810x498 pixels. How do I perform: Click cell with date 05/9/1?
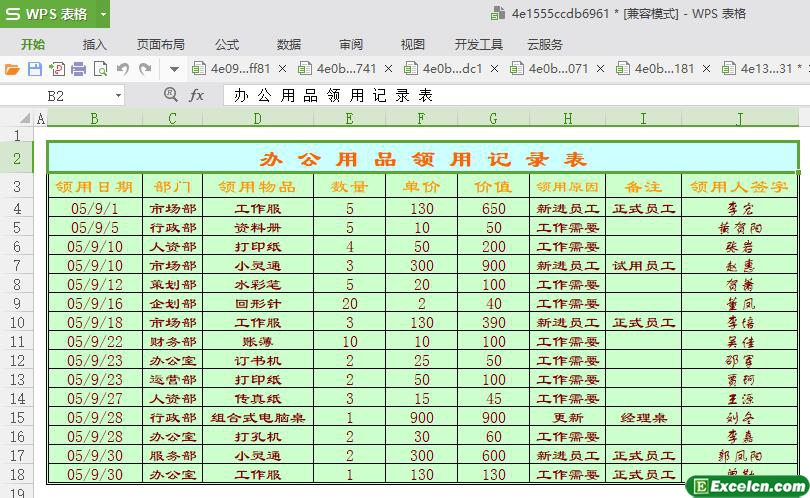point(95,209)
